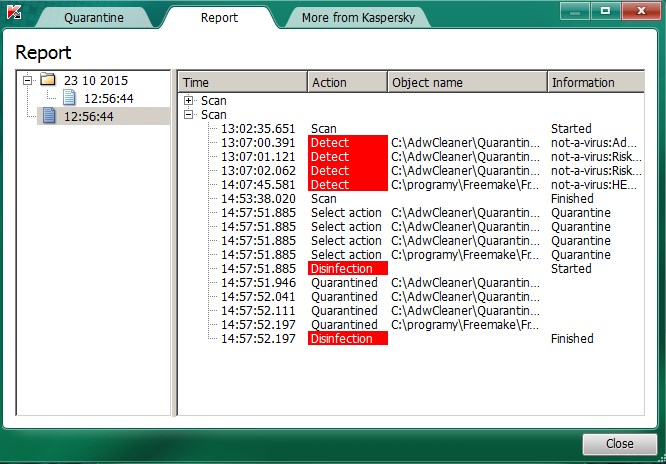This screenshot has width=666, height=464.
Task: Switch to the Quarantine tab
Action: tap(94, 17)
